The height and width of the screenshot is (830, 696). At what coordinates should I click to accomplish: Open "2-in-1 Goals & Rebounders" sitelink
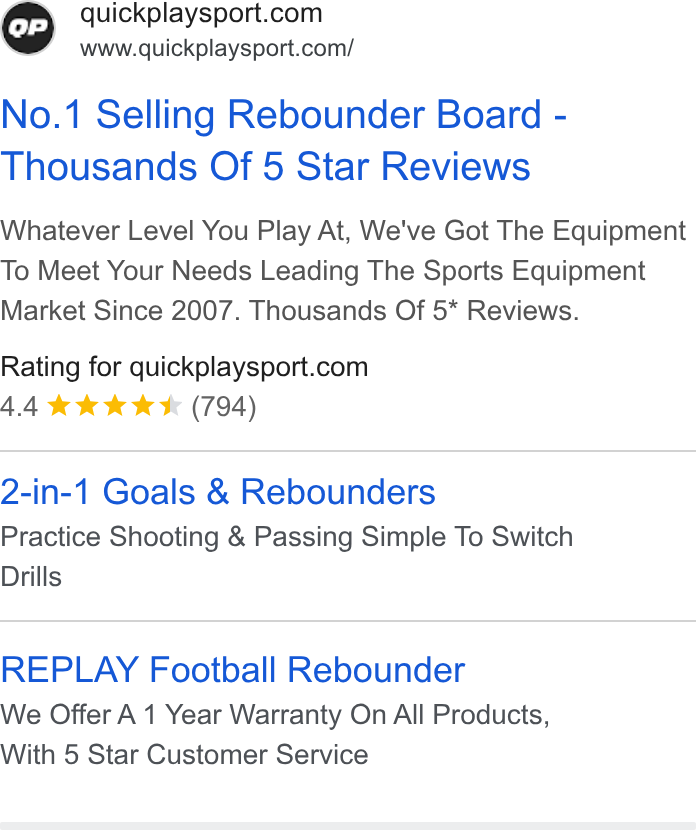tap(218, 492)
